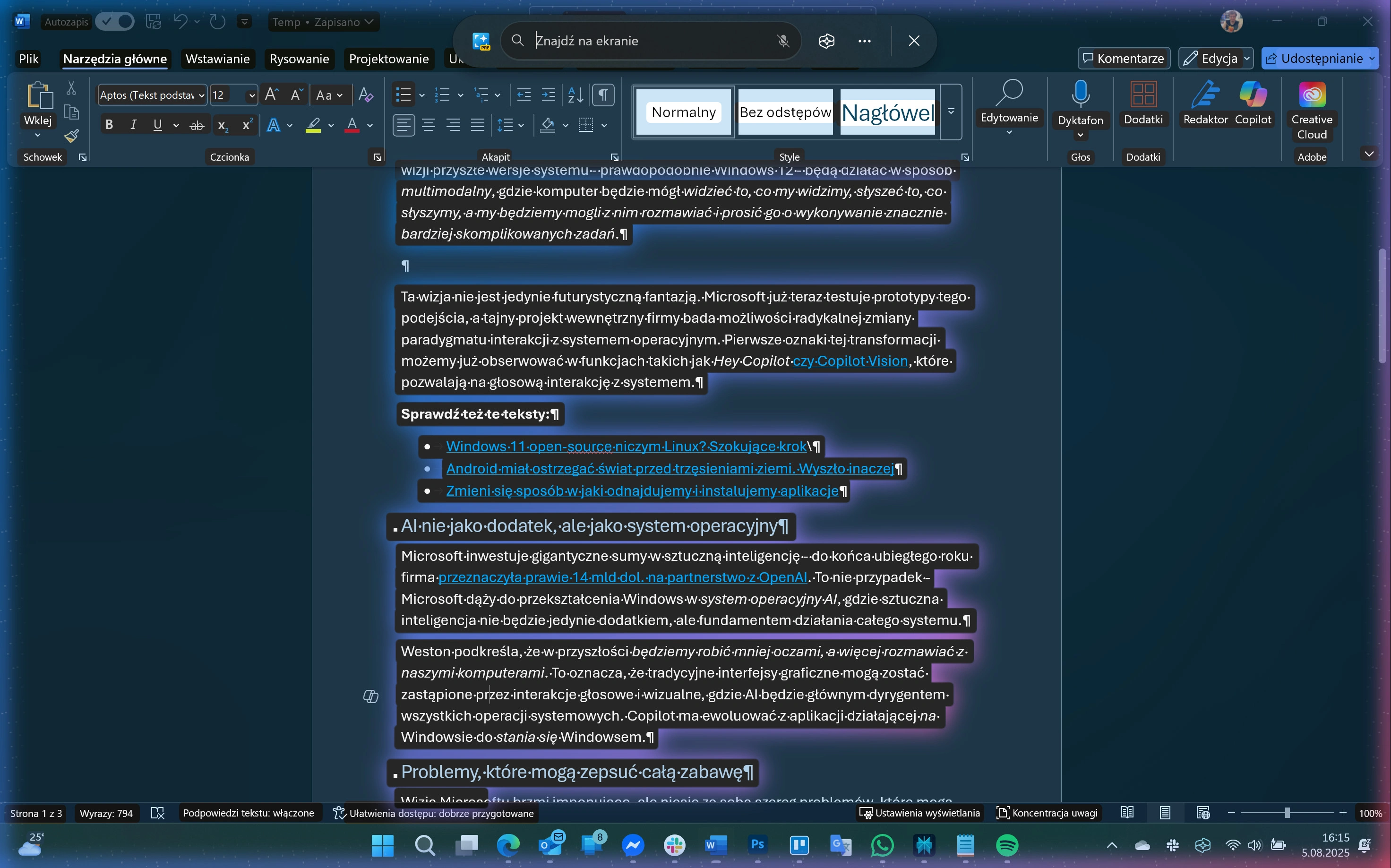Open the Zmieni się sposób w jaki odnajdujemy link
Viewport: 1391px width, 868px height.
(x=643, y=491)
